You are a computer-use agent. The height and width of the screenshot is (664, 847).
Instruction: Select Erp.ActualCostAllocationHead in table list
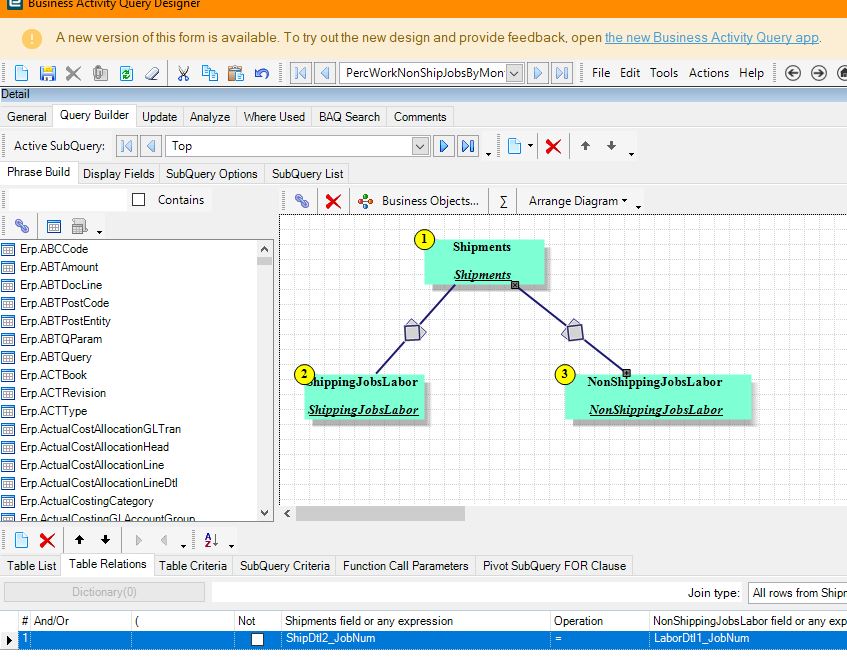coord(95,447)
